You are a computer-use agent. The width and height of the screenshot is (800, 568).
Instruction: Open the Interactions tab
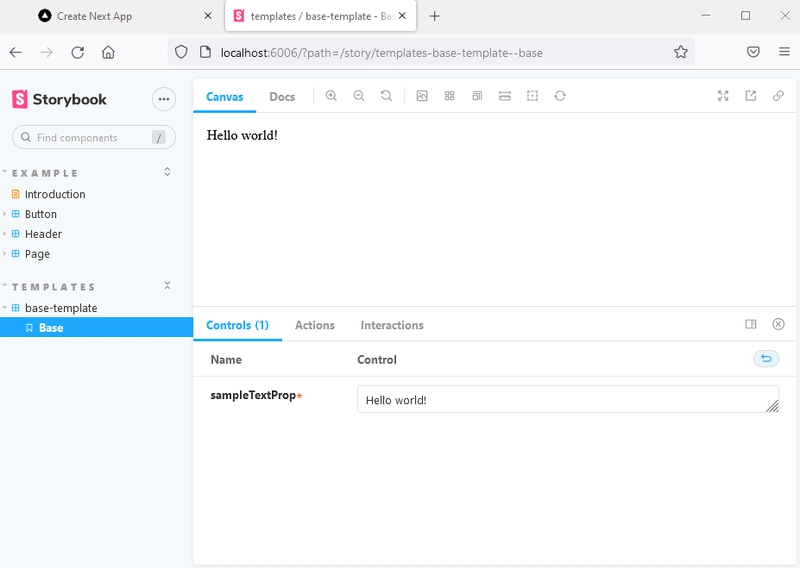click(x=392, y=325)
